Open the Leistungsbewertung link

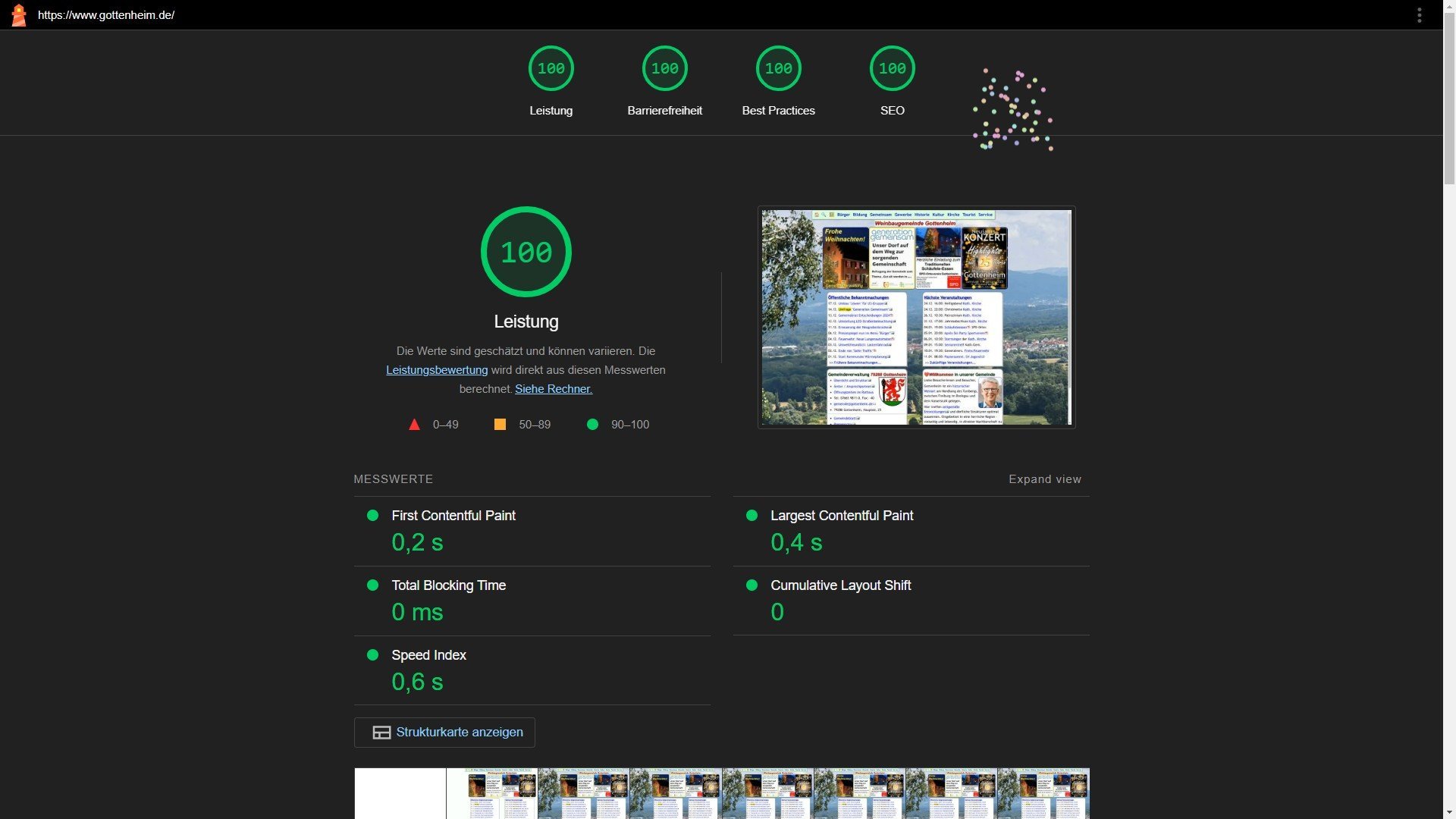[x=437, y=370]
